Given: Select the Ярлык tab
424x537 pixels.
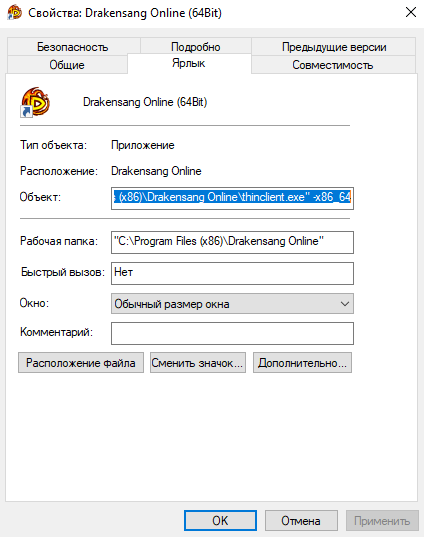Looking at the screenshot, I should click(x=189, y=63).
